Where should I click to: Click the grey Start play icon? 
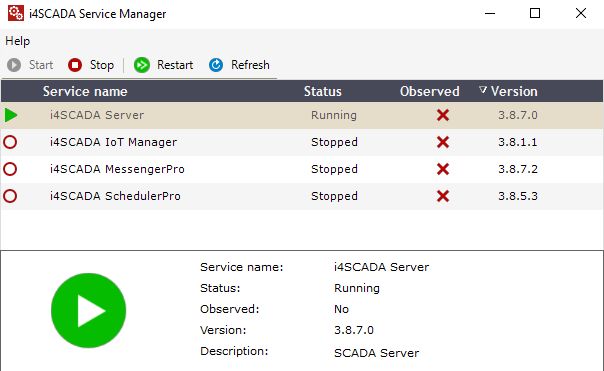[x=14, y=65]
